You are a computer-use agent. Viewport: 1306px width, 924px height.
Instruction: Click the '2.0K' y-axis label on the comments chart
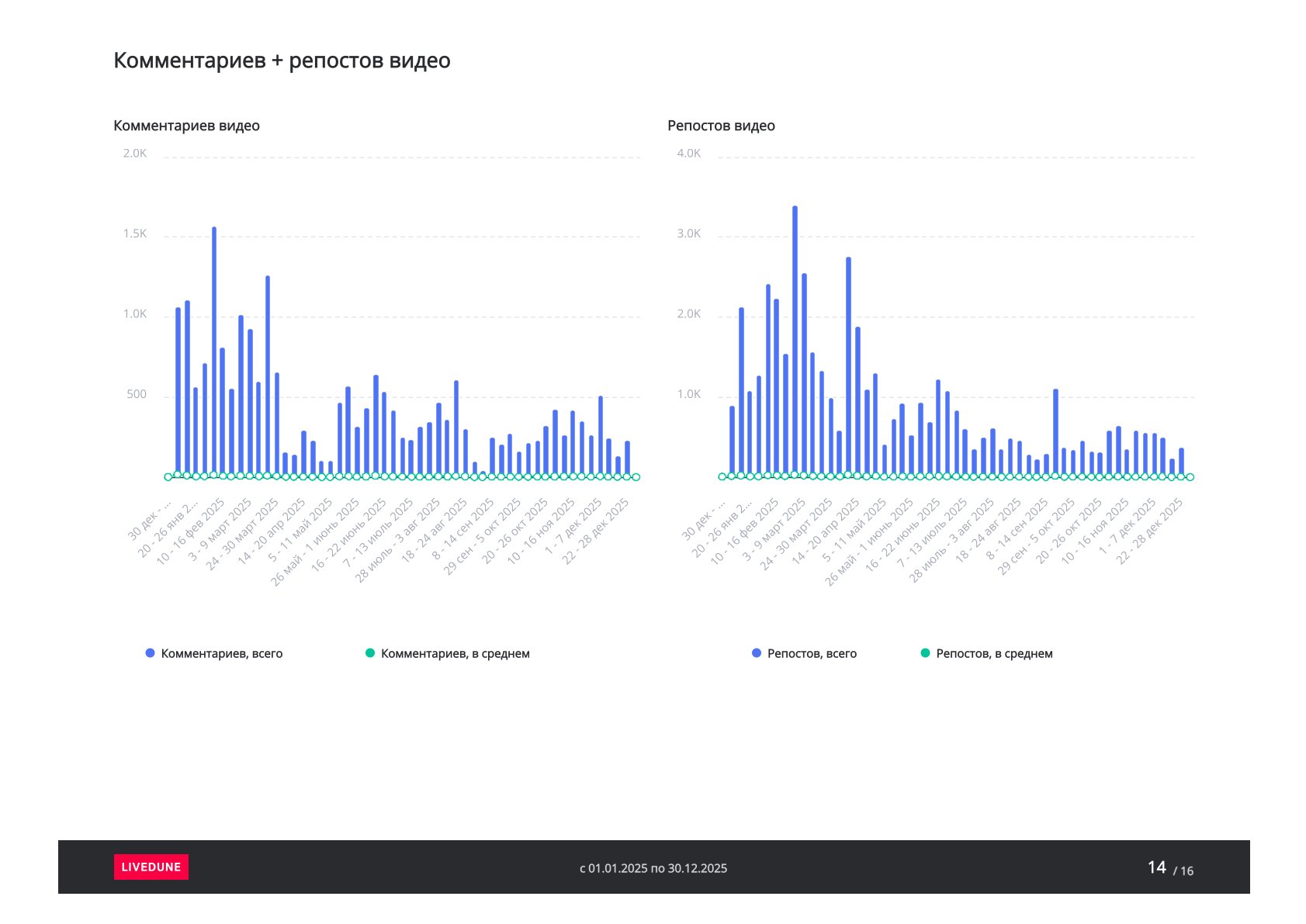coord(135,154)
